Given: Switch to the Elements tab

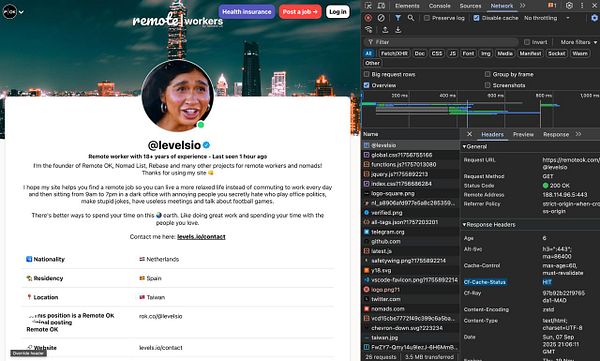Looking at the screenshot, I should [x=407, y=6].
